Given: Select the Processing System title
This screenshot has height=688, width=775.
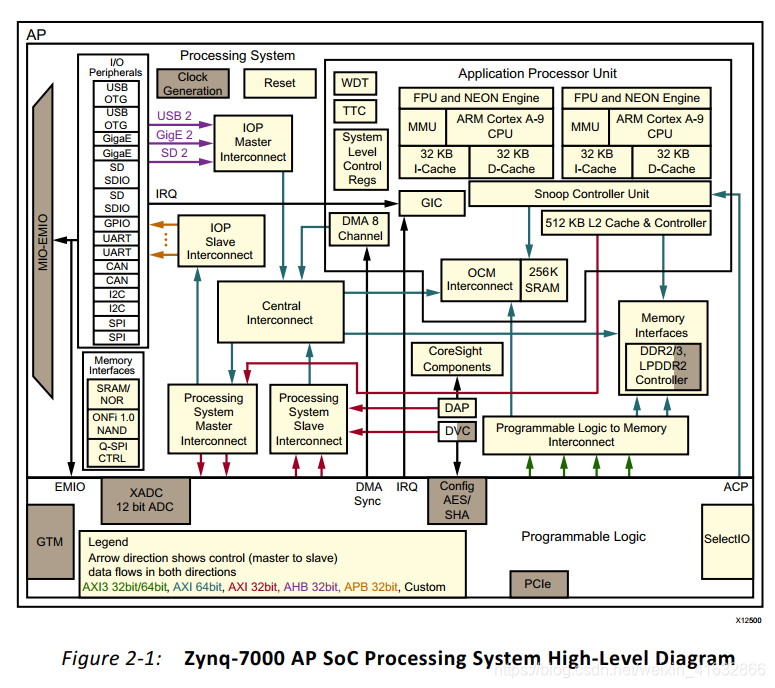Looking at the screenshot, I should 237,56.
